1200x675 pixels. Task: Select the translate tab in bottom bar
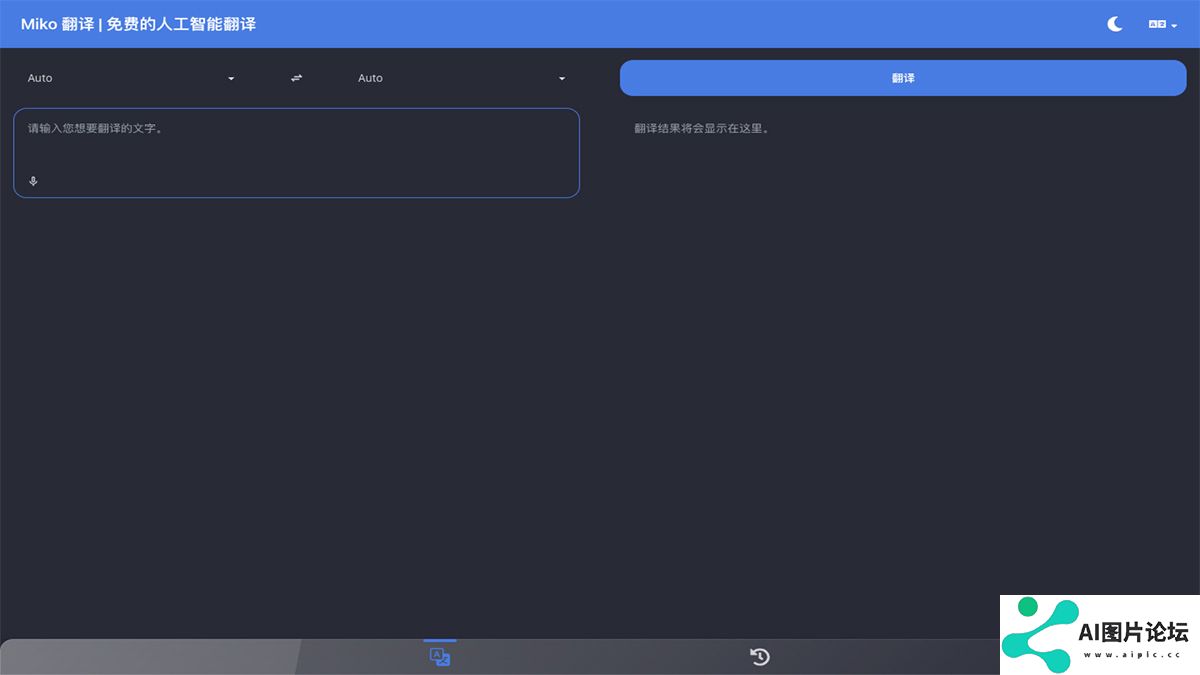click(x=440, y=657)
